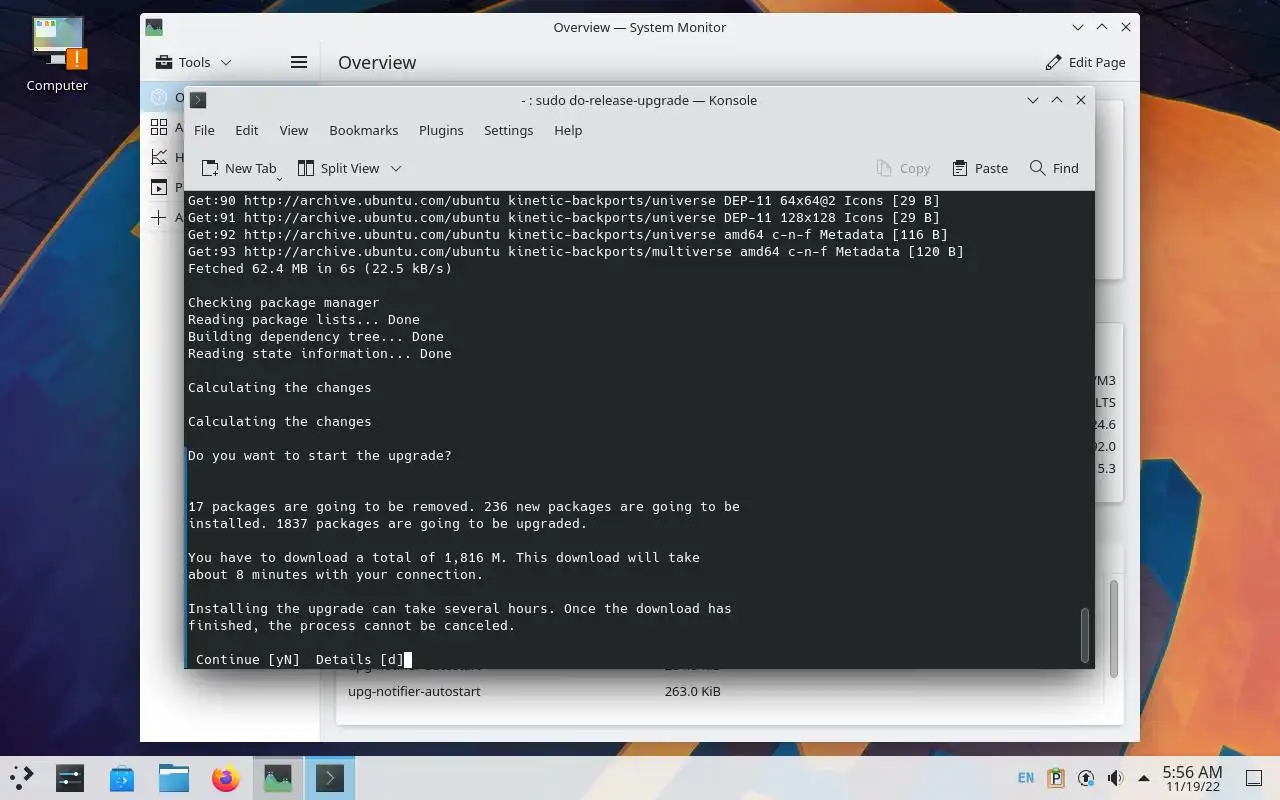This screenshot has height=800, width=1280.
Task: Select Applications grid icon in System Monitor sidebar
Action: (x=159, y=127)
